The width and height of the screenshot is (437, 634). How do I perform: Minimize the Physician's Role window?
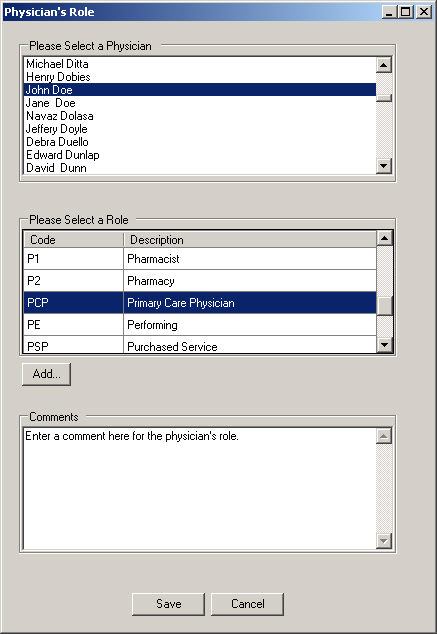(389, 12)
